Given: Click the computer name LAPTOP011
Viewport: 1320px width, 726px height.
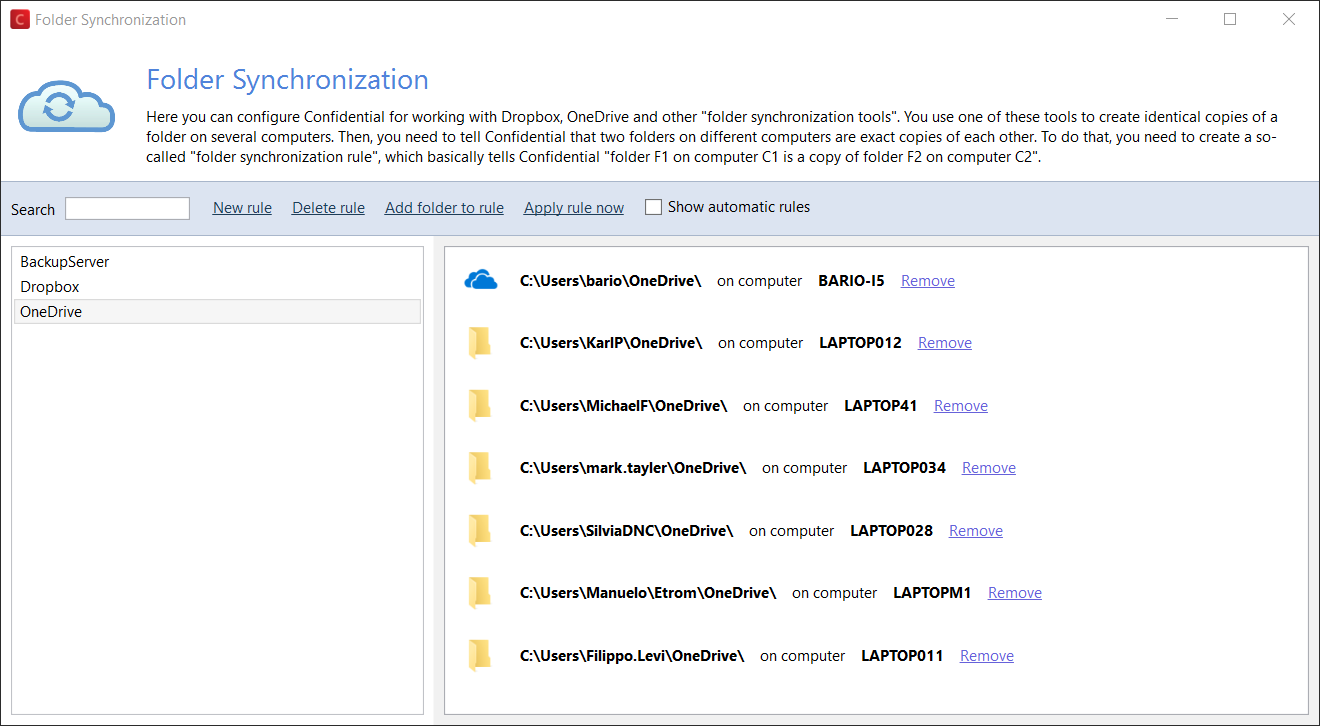Looking at the screenshot, I should coord(902,656).
